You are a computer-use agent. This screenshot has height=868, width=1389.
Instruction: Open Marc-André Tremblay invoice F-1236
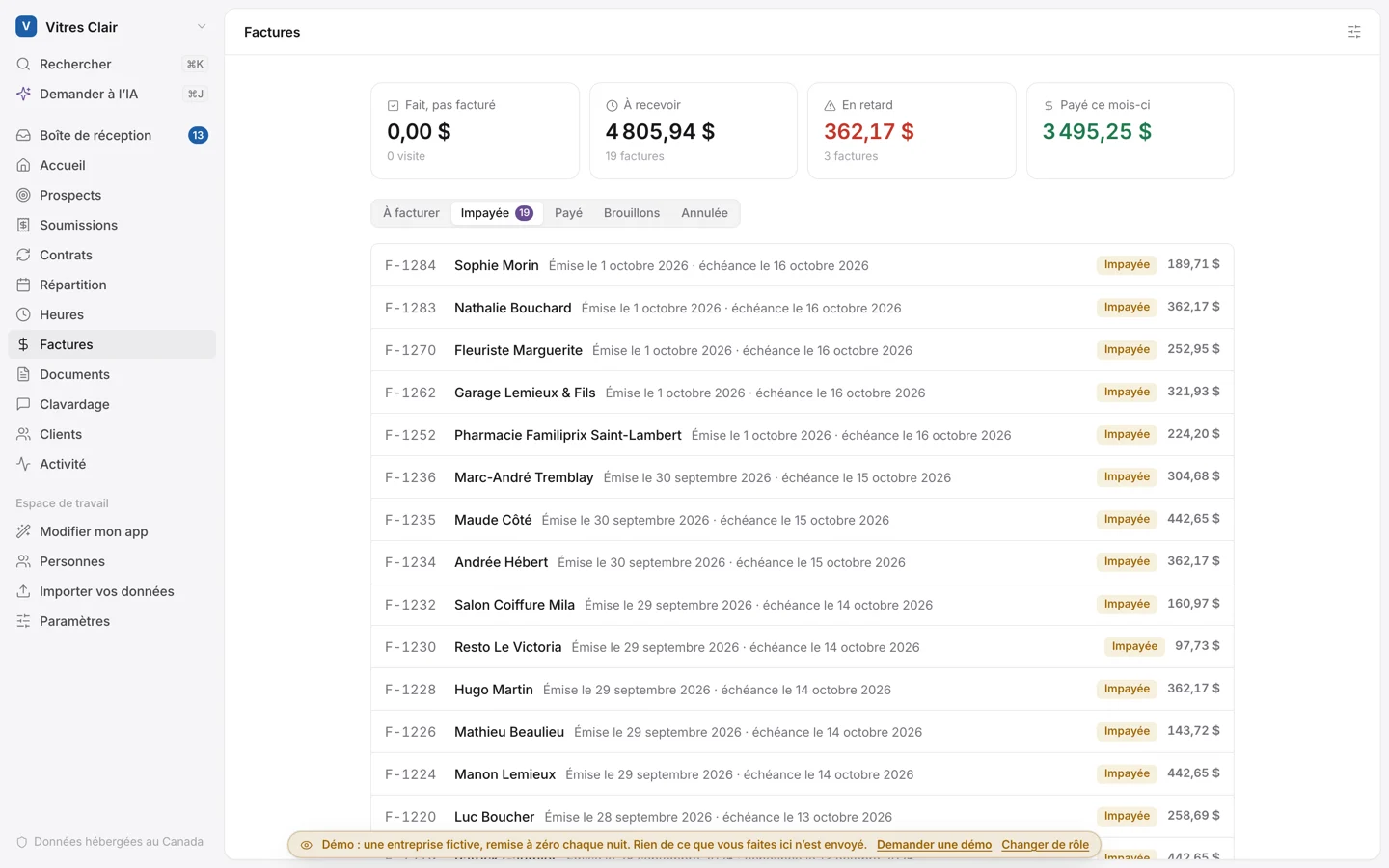pos(803,477)
